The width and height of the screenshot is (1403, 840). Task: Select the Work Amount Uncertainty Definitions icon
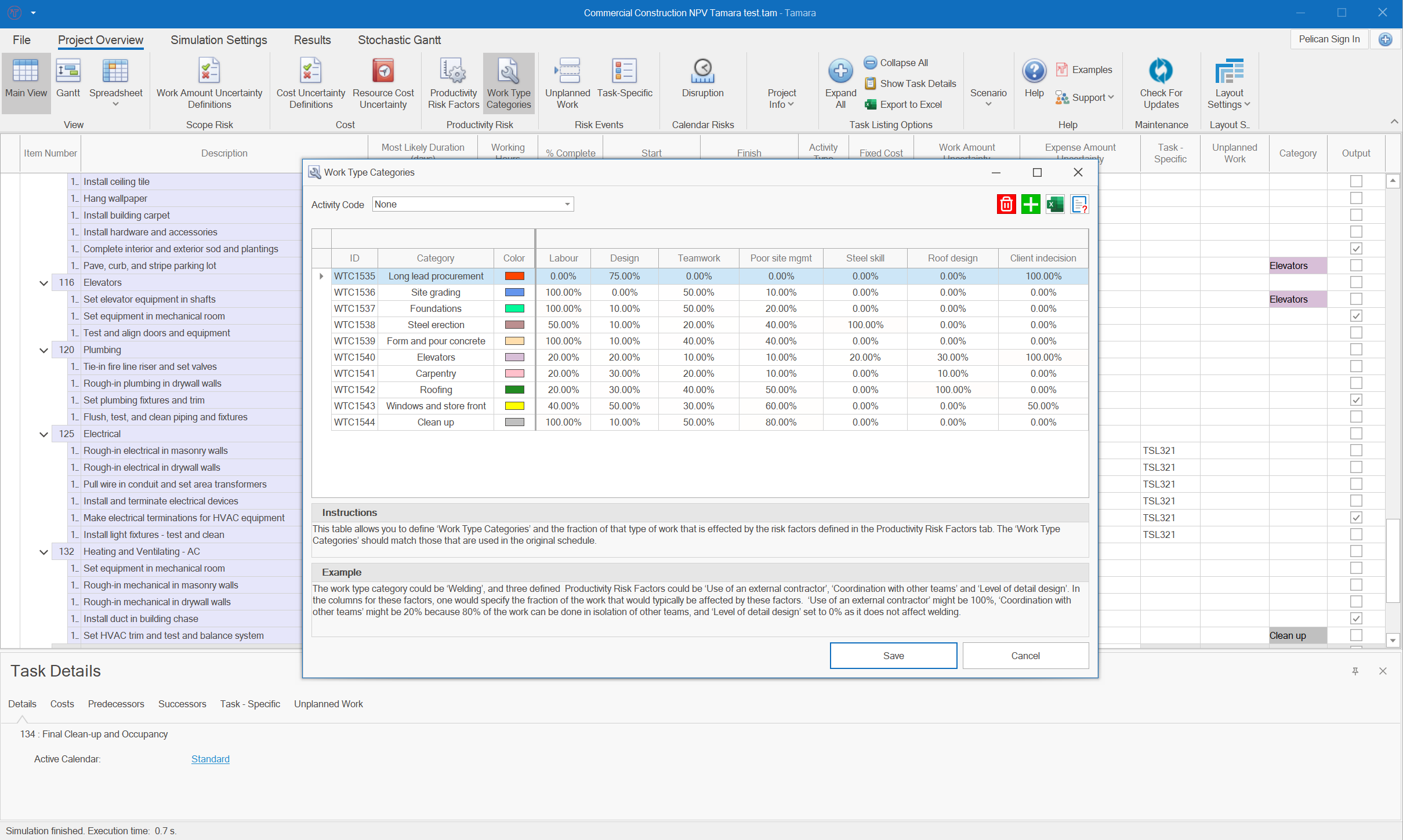[209, 83]
